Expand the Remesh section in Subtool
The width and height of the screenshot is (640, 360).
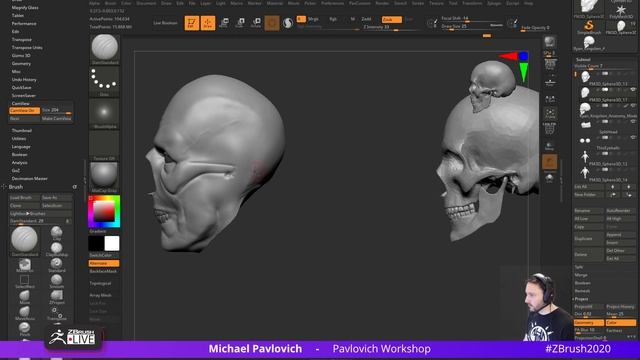click(582, 291)
